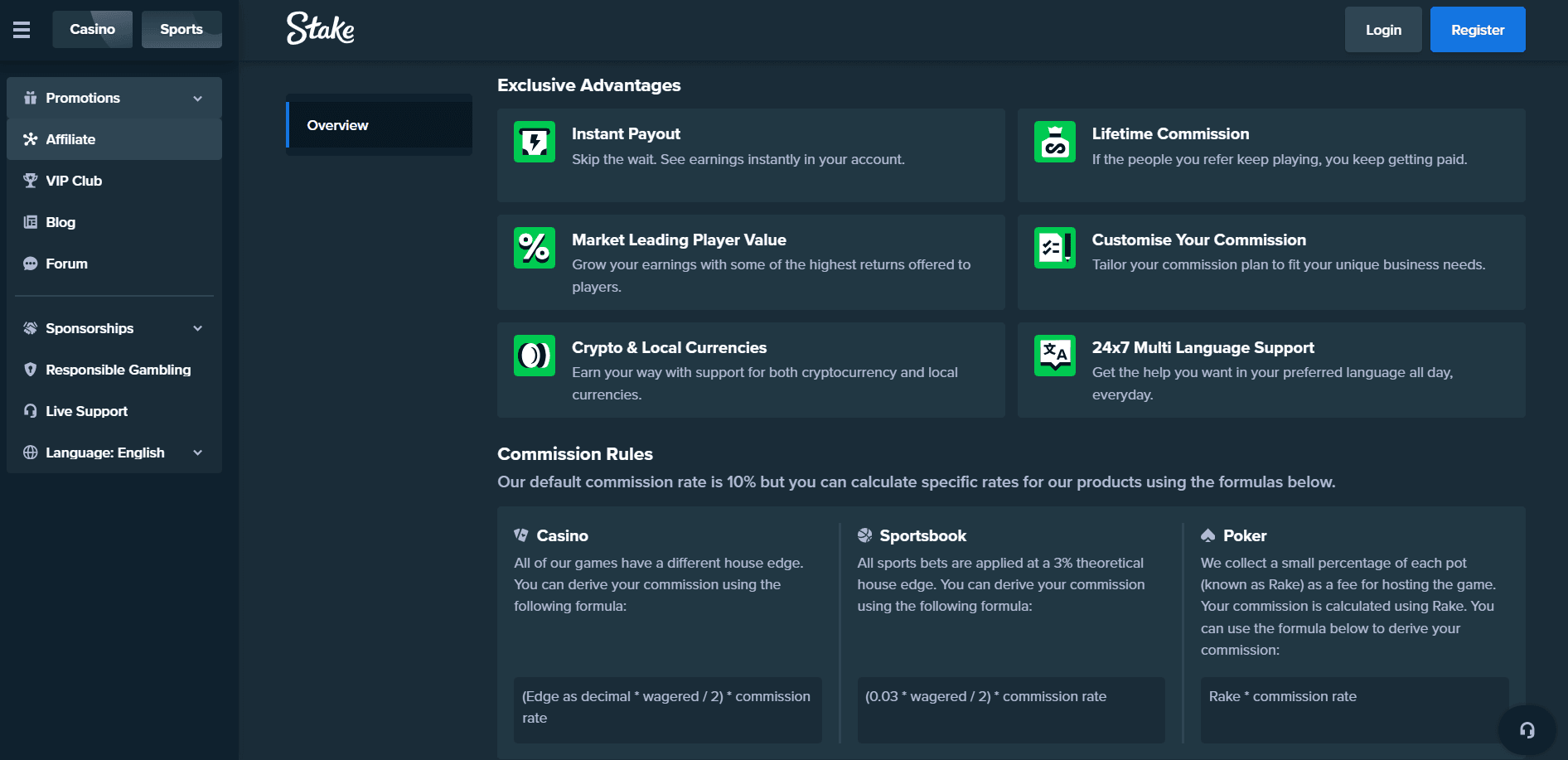Open the floating live support headset button
The height and width of the screenshot is (760, 1568).
click(x=1527, y=730)
